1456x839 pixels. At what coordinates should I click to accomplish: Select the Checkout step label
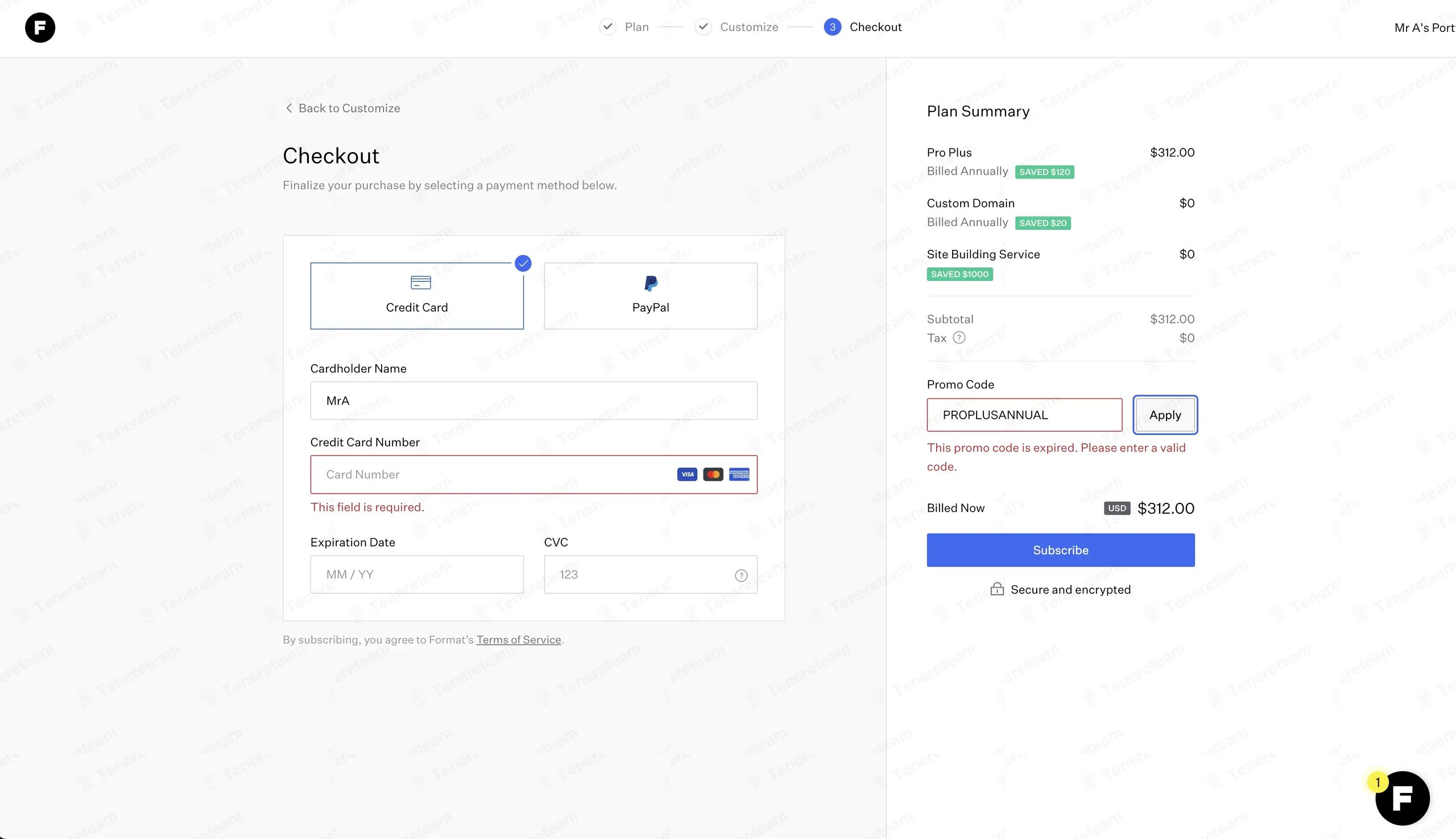[x=875, y=27]
